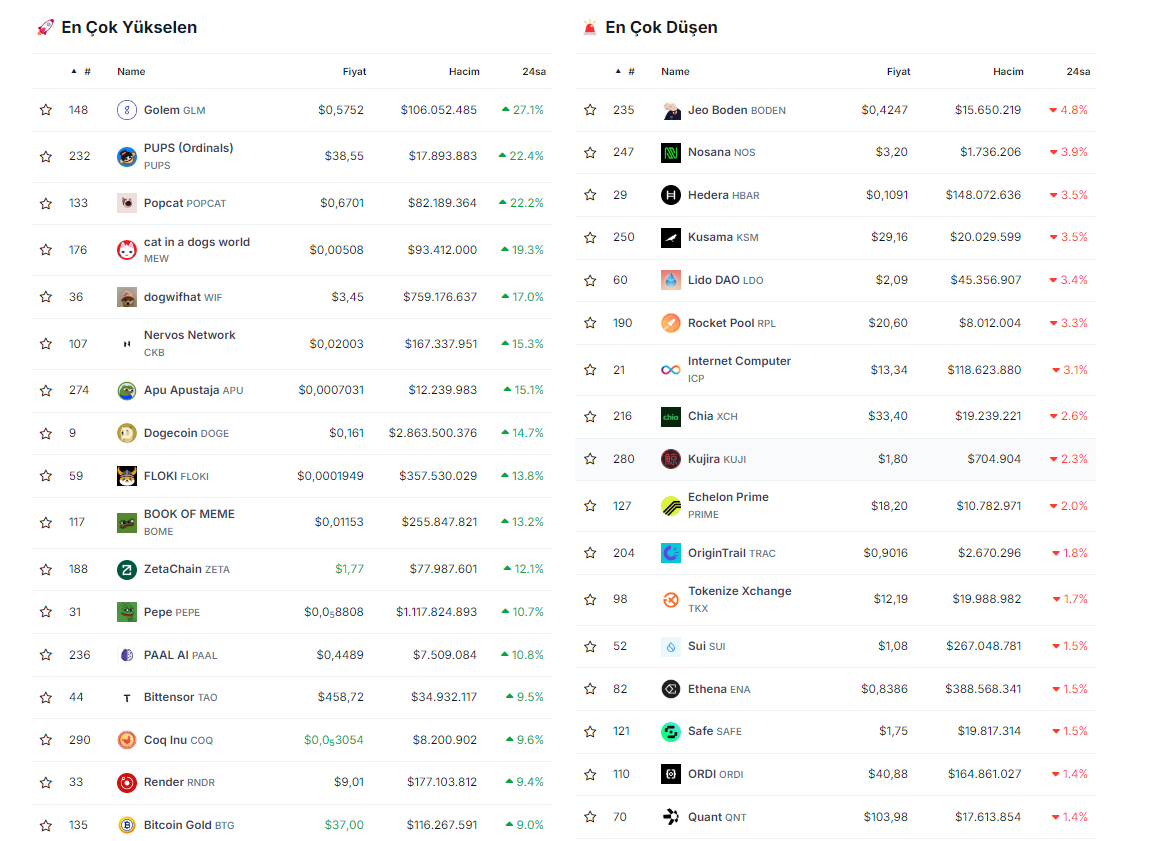This screenshot has height=841, width=1153.
Task: Click the Pepe frog coin icon
Action: click(127, 612)
